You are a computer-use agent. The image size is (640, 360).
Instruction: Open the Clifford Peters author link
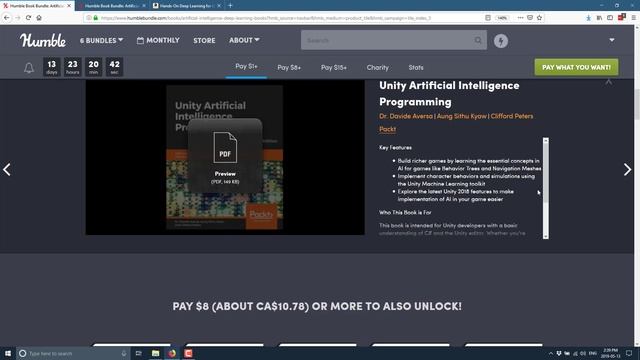pos(512,116)
